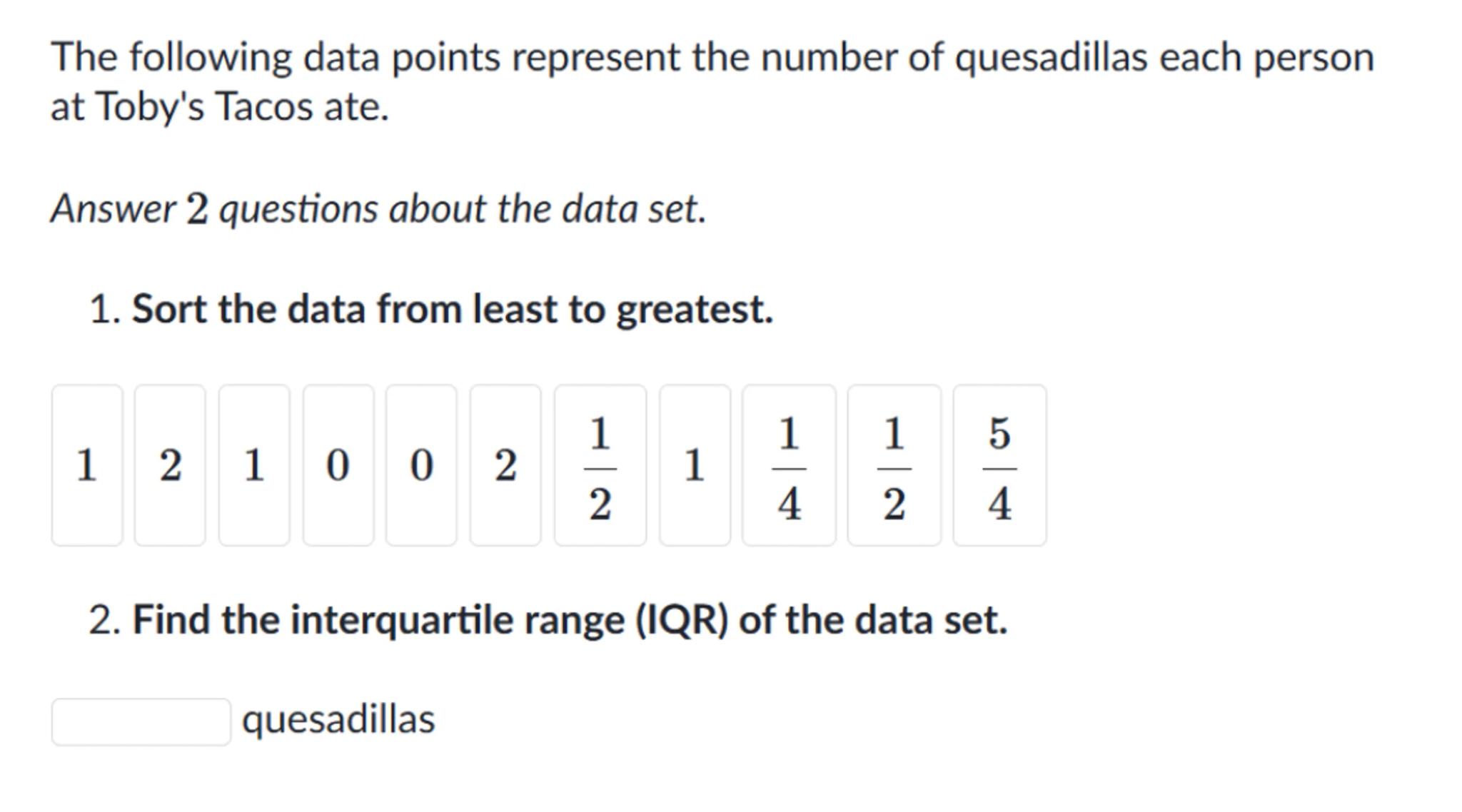Select the 5/4 fraction card
The height and width of the screenshot is (812, 1462).
[x=999, y=465]
